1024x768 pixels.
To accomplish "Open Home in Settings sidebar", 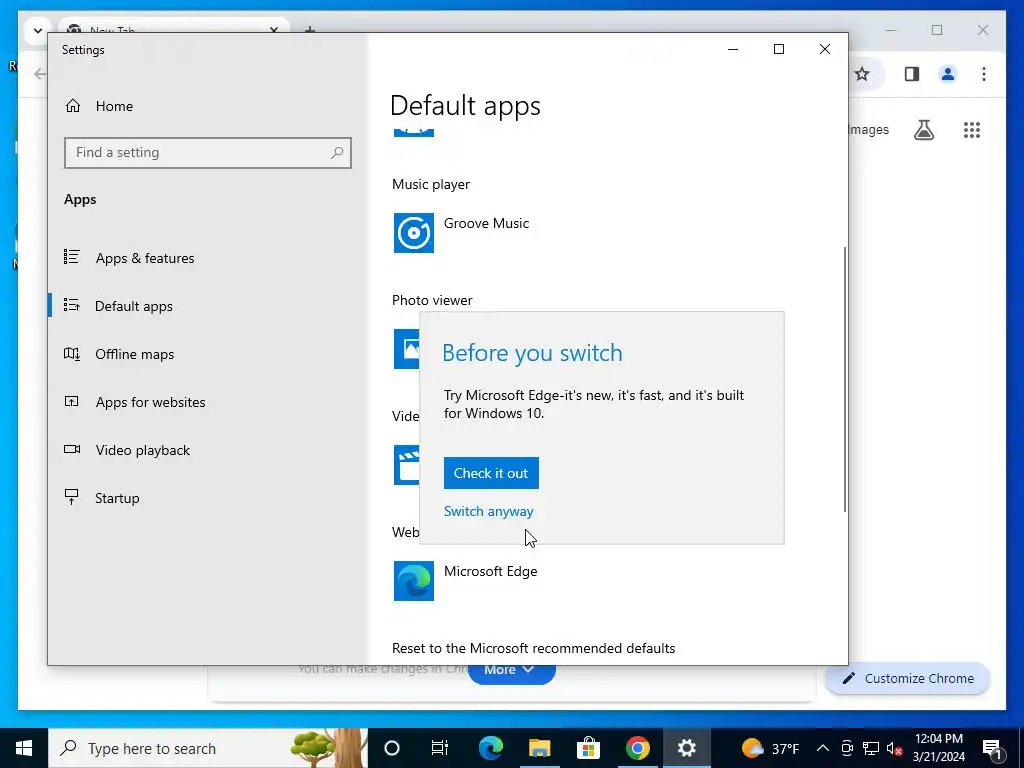I will coord(114,106).
